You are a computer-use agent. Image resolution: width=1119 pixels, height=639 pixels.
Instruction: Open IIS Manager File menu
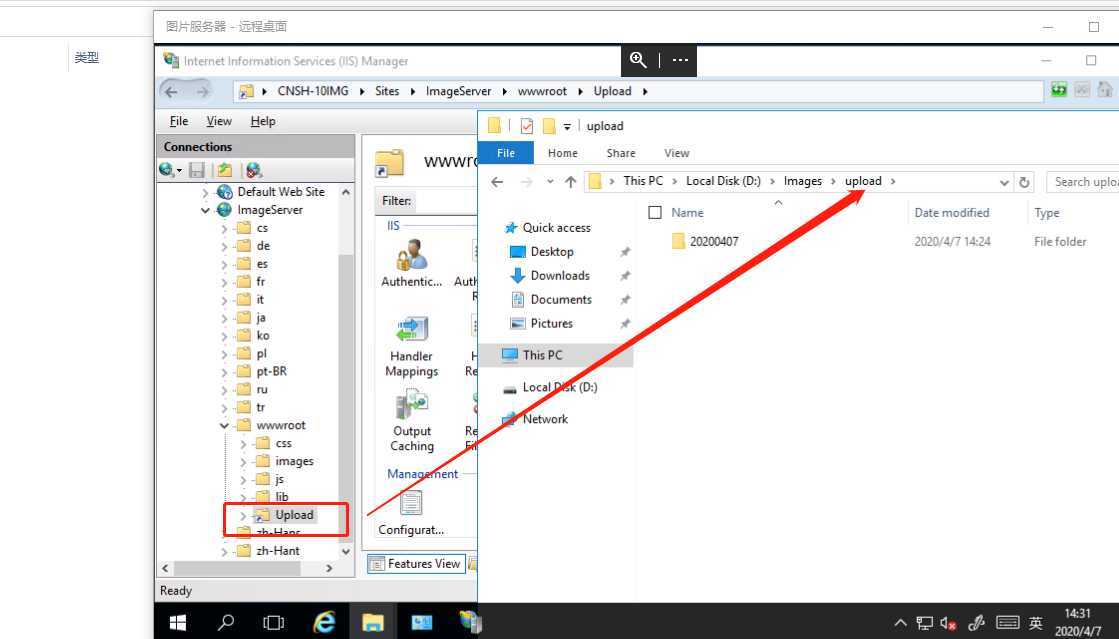pyautogui.click(x=178, y=121)
